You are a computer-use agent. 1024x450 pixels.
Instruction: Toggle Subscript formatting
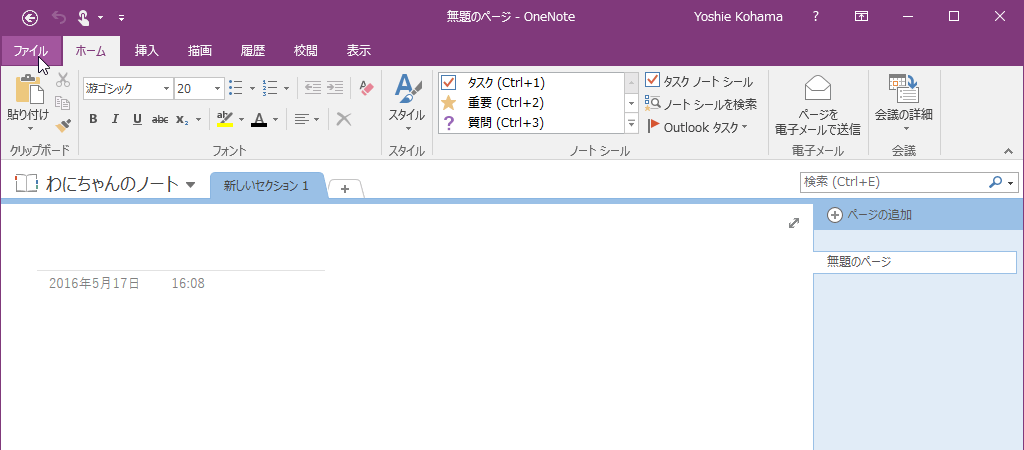[x=182, y=119]
